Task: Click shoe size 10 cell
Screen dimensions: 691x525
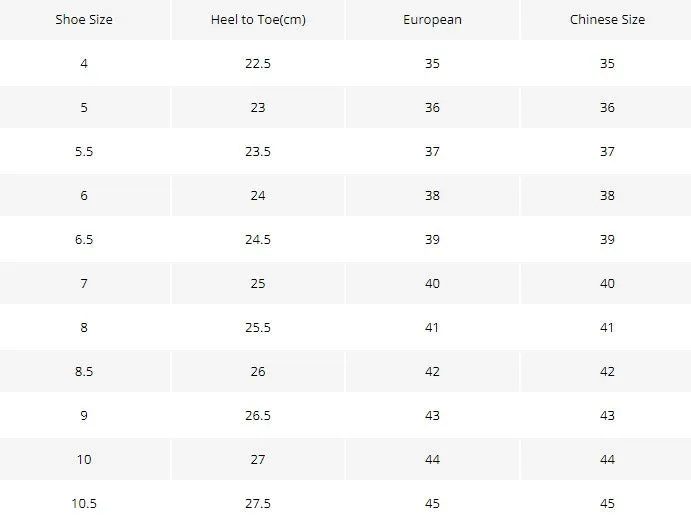Action: coord(84,459)
